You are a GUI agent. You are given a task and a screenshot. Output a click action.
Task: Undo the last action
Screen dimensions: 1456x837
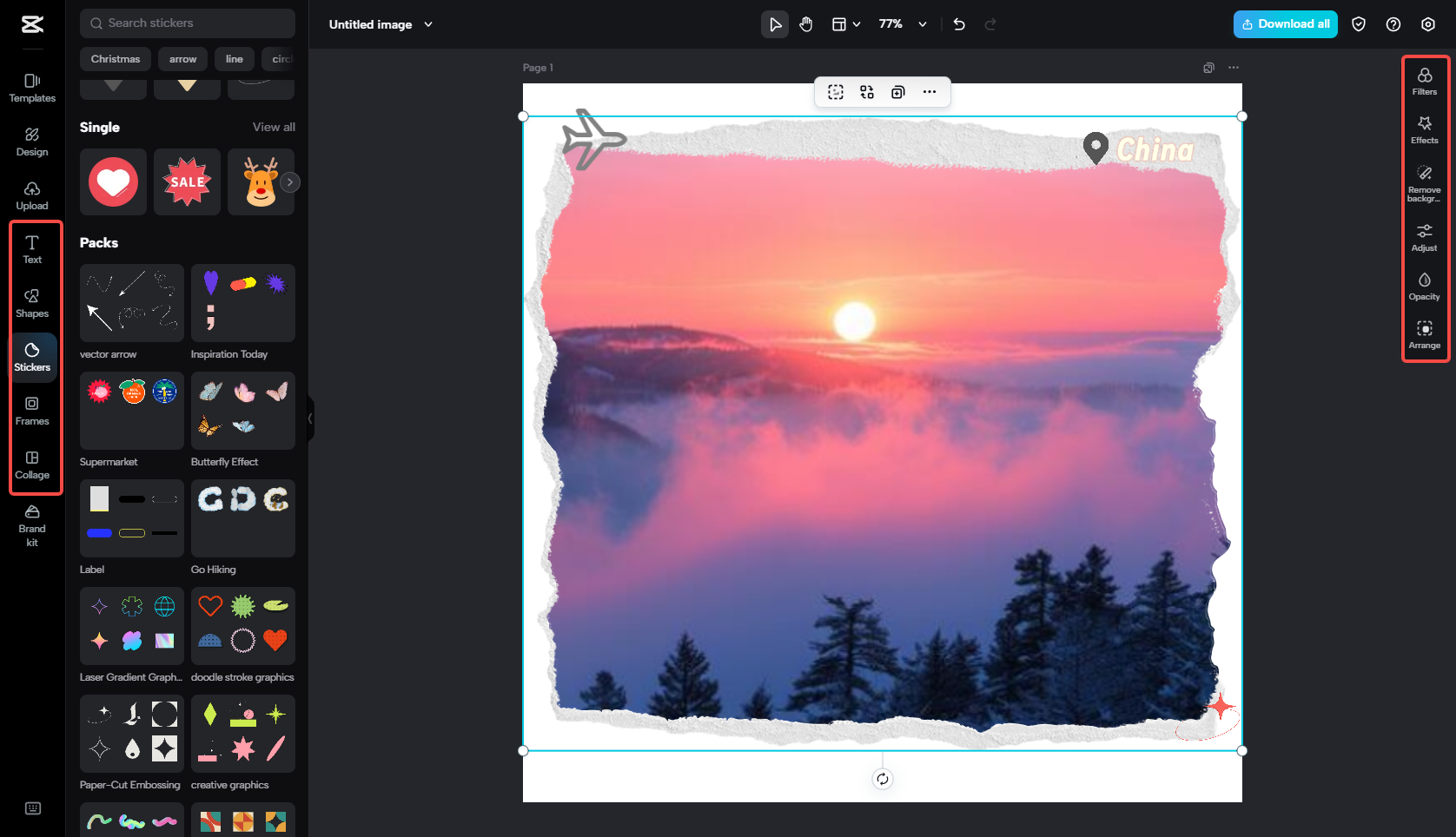click(959, 24)
